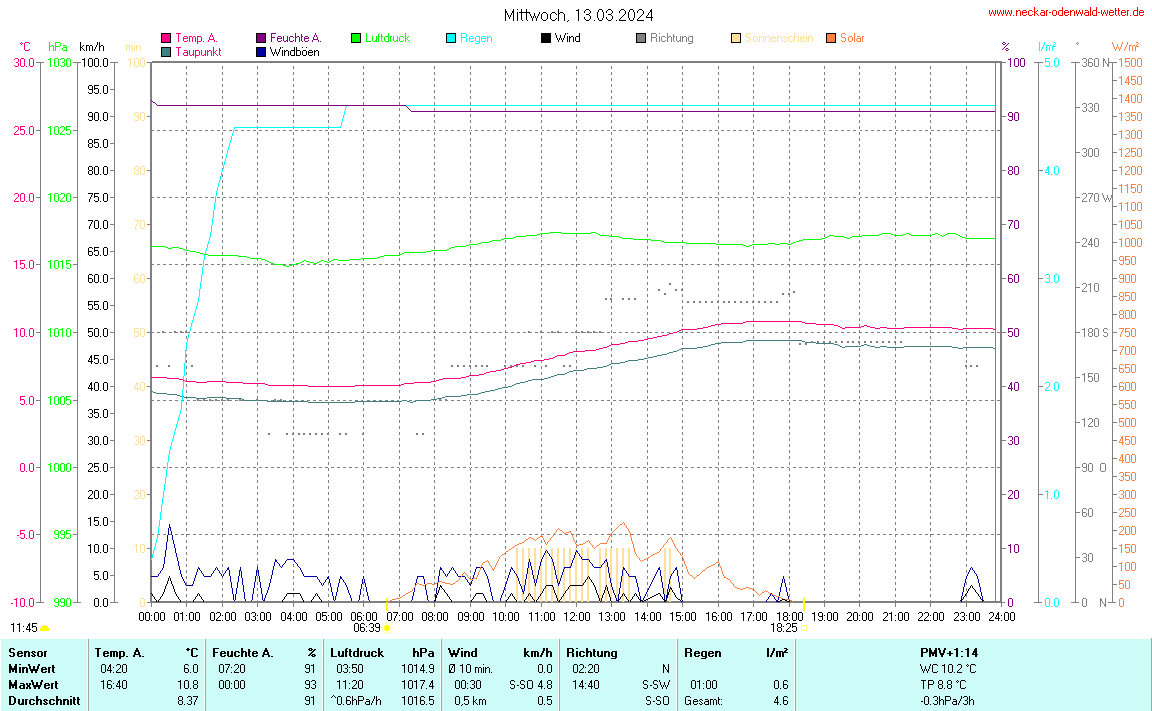Click the Temp. A. pink legend swatch
The width and height of the screenshot is (1152, 711).
166,38
